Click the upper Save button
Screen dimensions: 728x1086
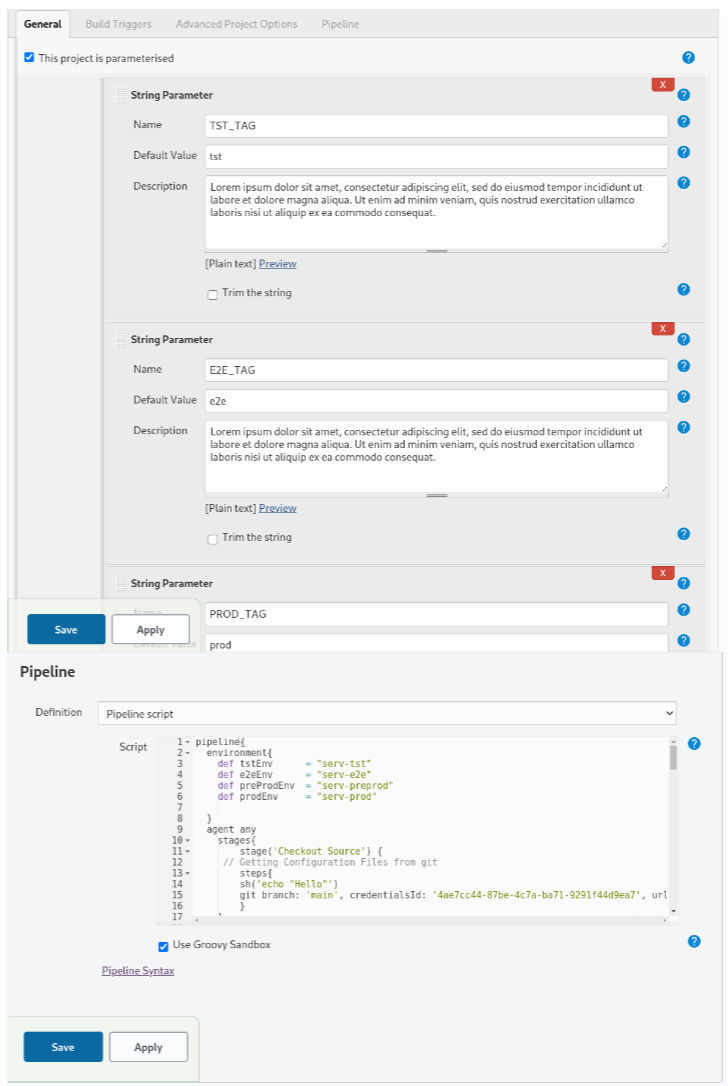click(66, 630)
